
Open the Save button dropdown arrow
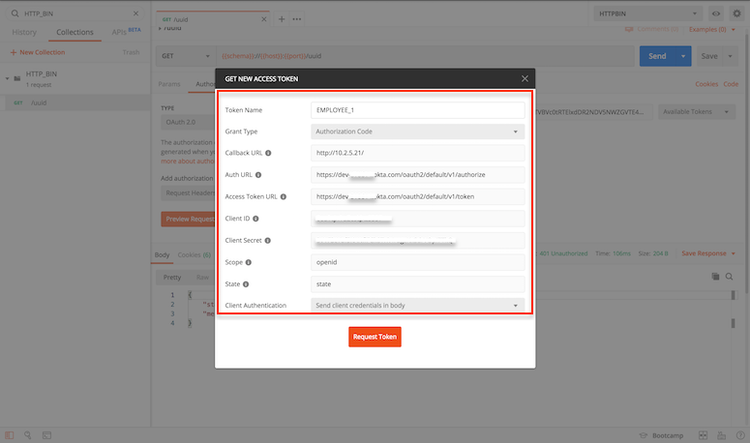tap(730, 56)
